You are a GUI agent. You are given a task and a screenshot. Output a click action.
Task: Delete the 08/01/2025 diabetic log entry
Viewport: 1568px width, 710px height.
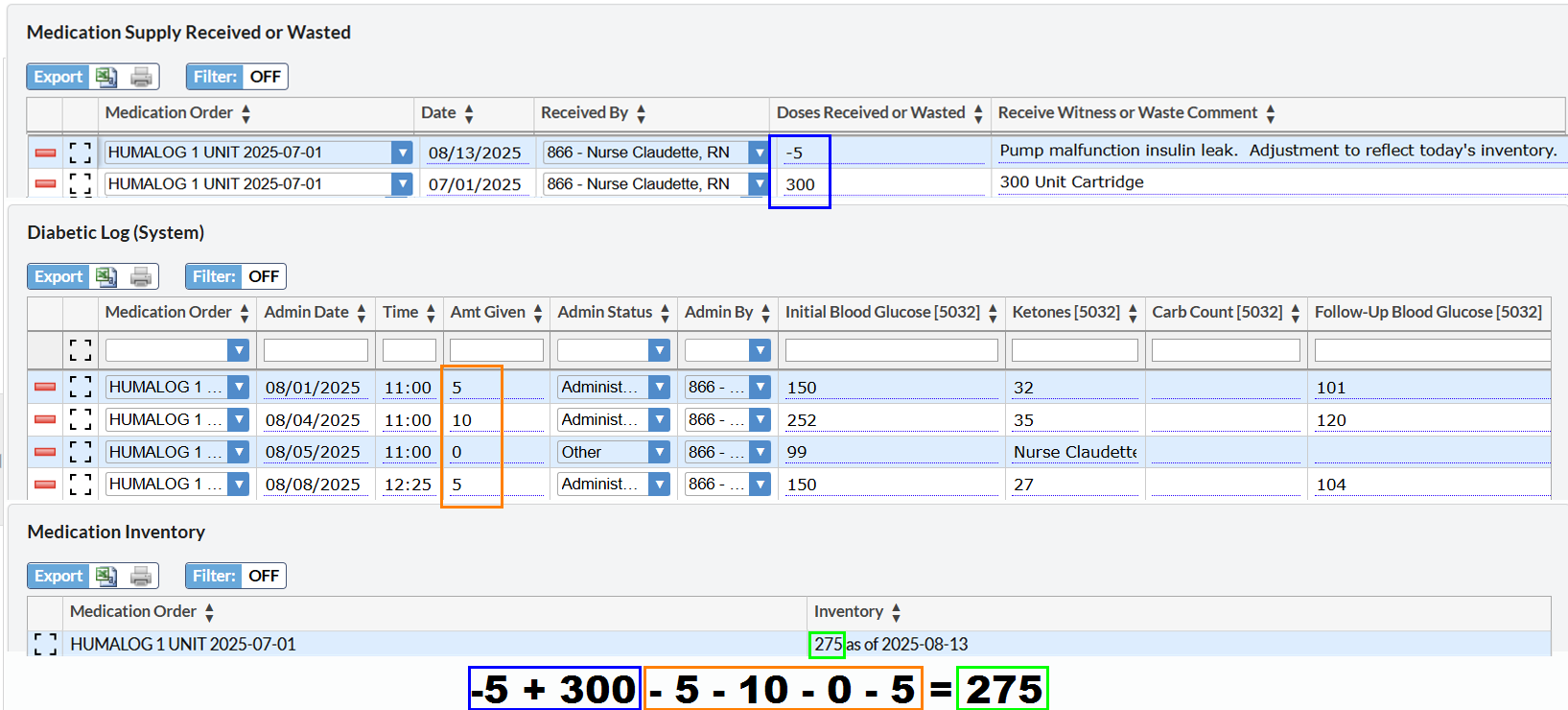pyautogui.click(x=45, y=387)
